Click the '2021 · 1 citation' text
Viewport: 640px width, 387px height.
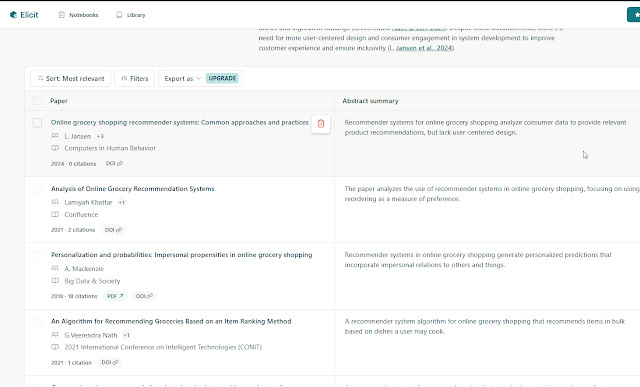[71, 363]
